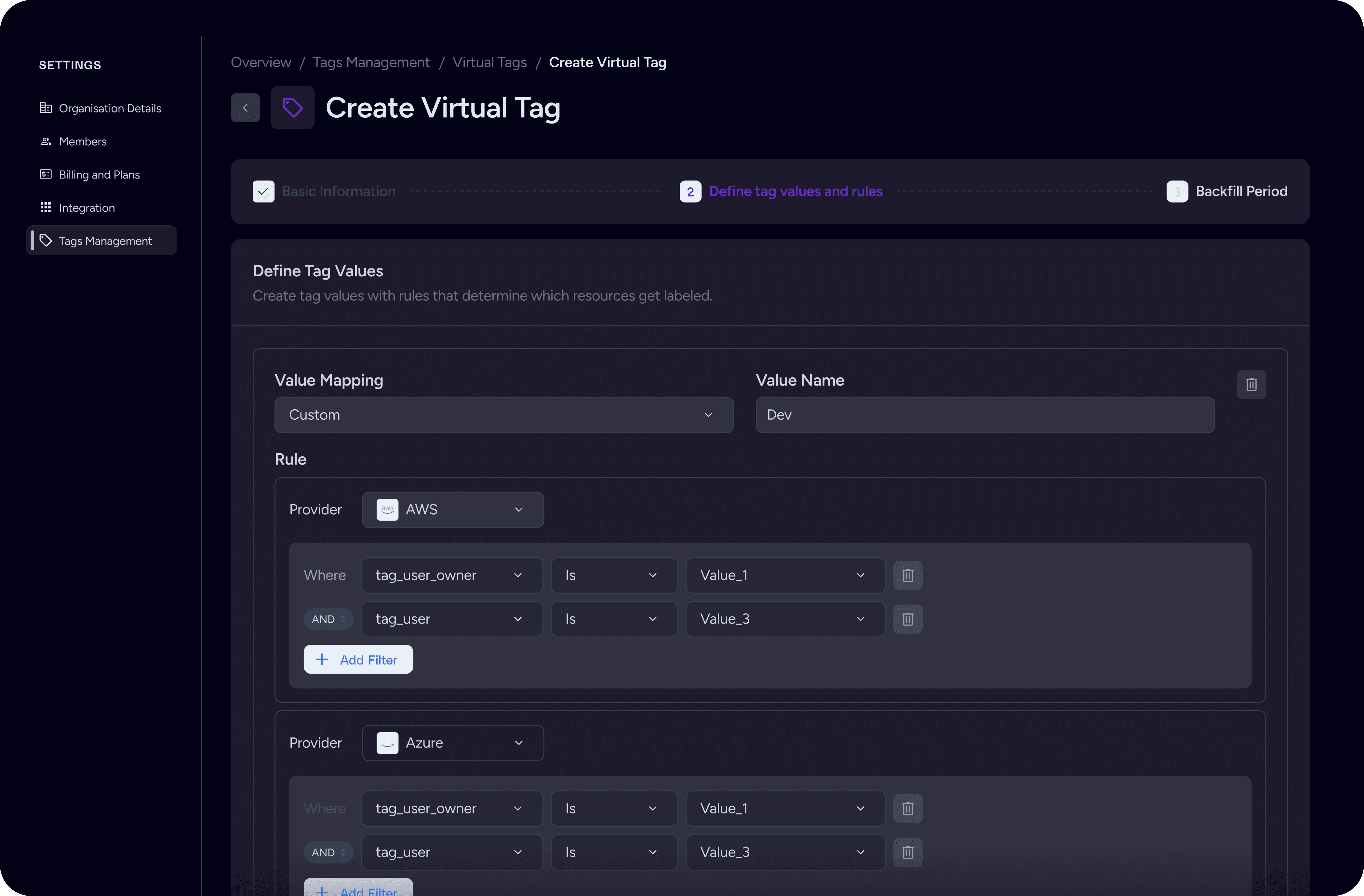Go to the Define tag values and rules step
The height and width of the screenshot is (896, 1364).
(x=781, y=191)
